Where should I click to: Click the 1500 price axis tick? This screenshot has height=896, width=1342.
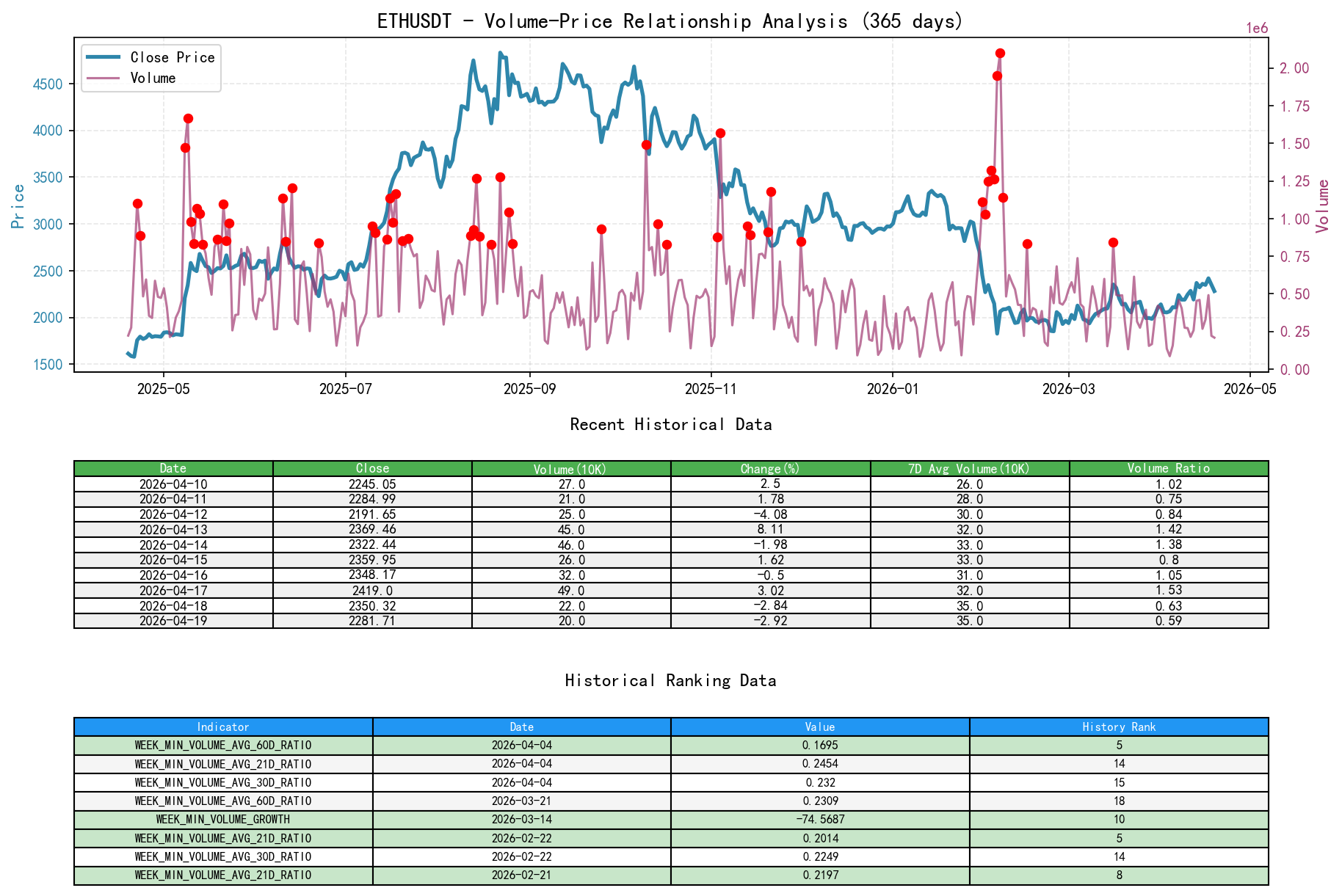(48, 365)
